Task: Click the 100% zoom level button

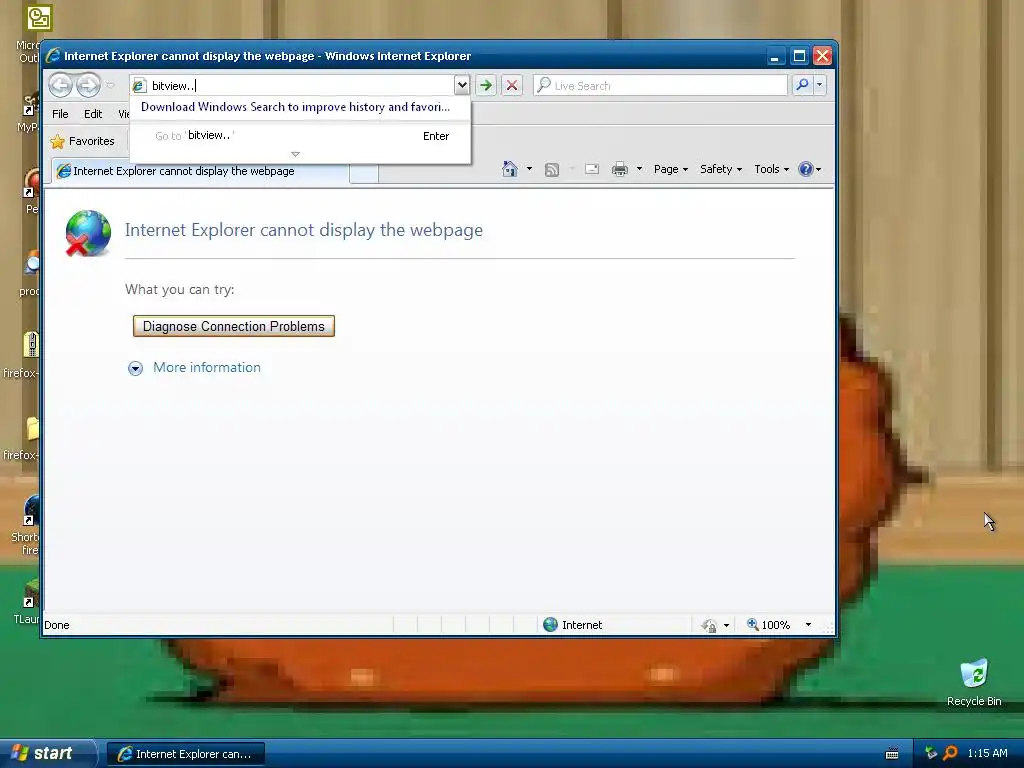Action: (769, 625)
